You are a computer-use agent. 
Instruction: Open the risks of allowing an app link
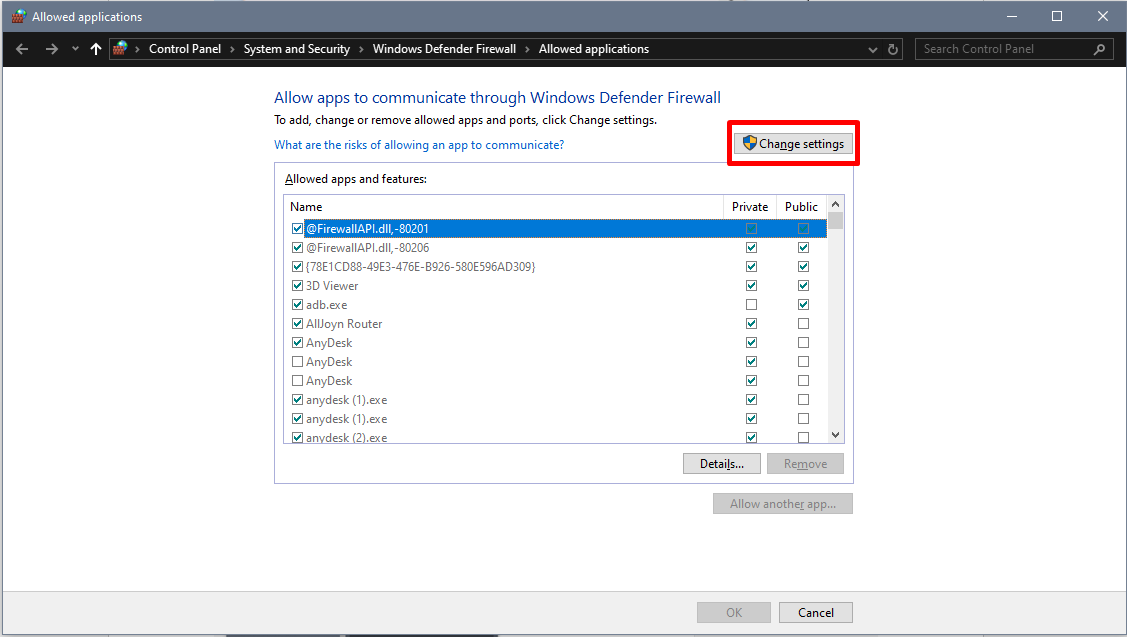coord(419,145)
